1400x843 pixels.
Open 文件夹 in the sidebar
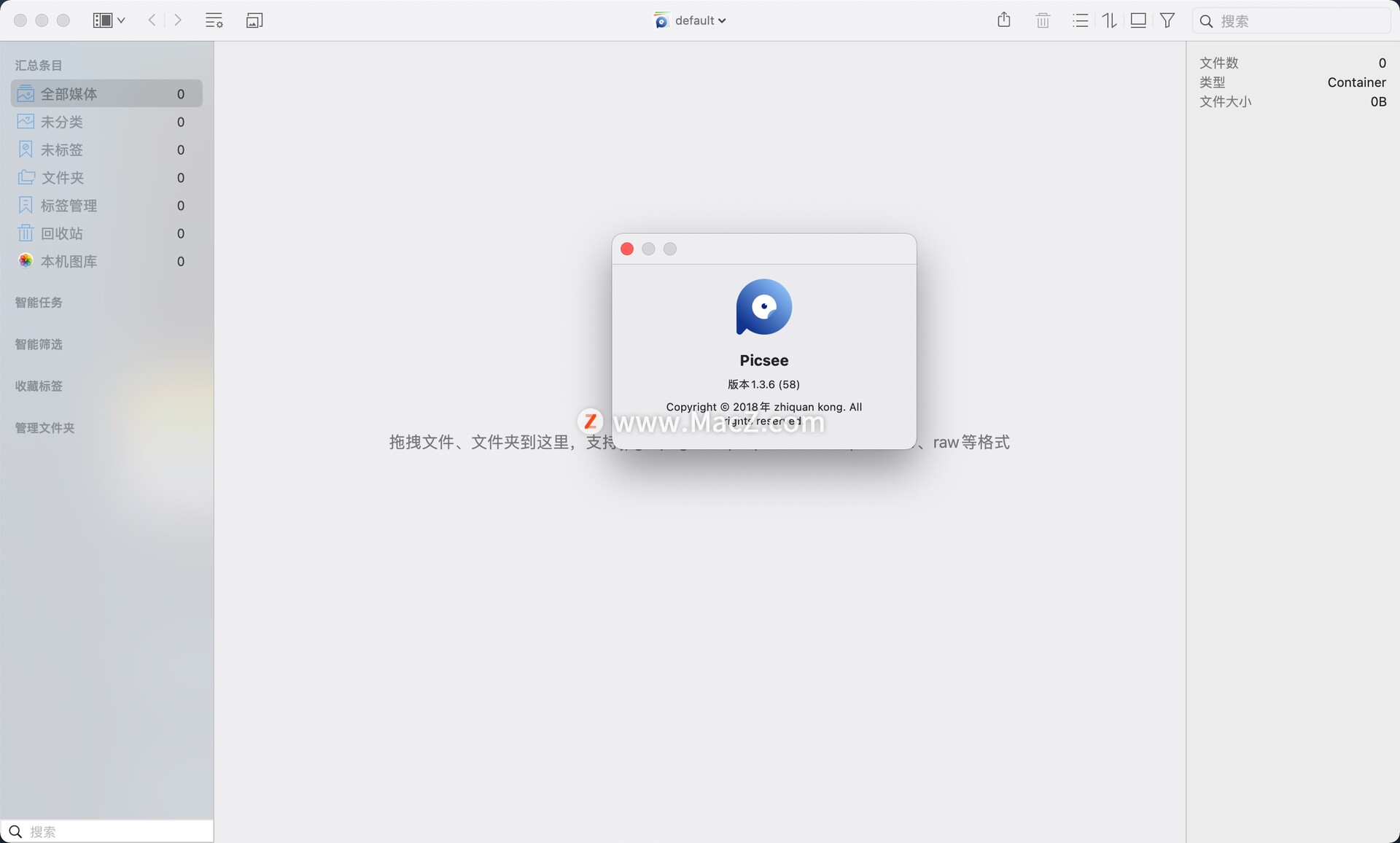(x=106, y=177)
